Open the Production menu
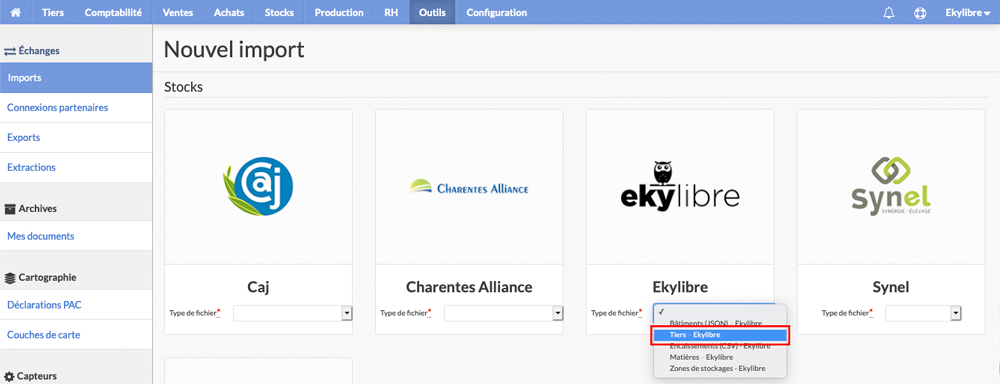This screenshot has width=1000, height=384. 339,12
